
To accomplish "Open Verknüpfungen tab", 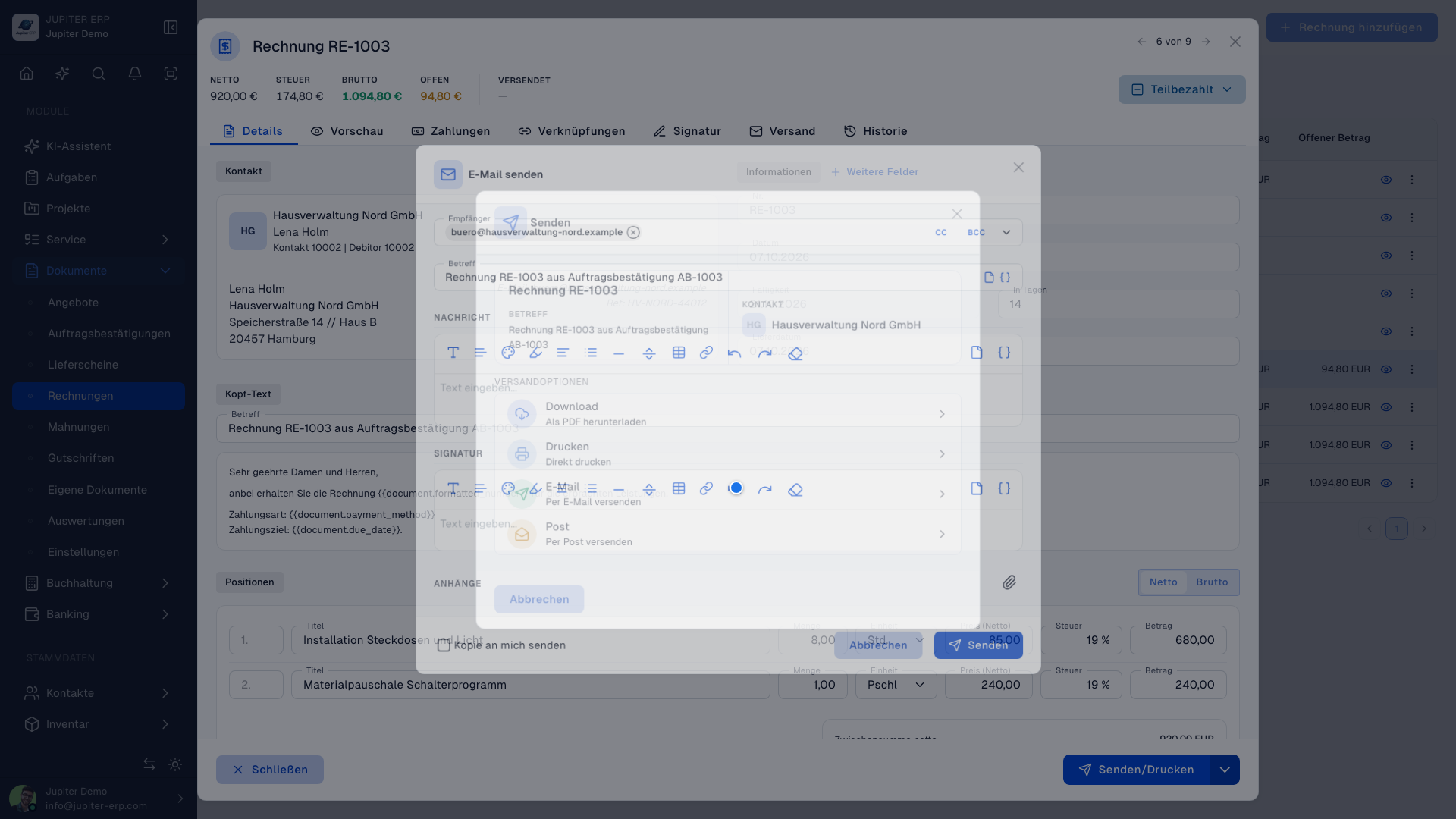I will point(572,131).
